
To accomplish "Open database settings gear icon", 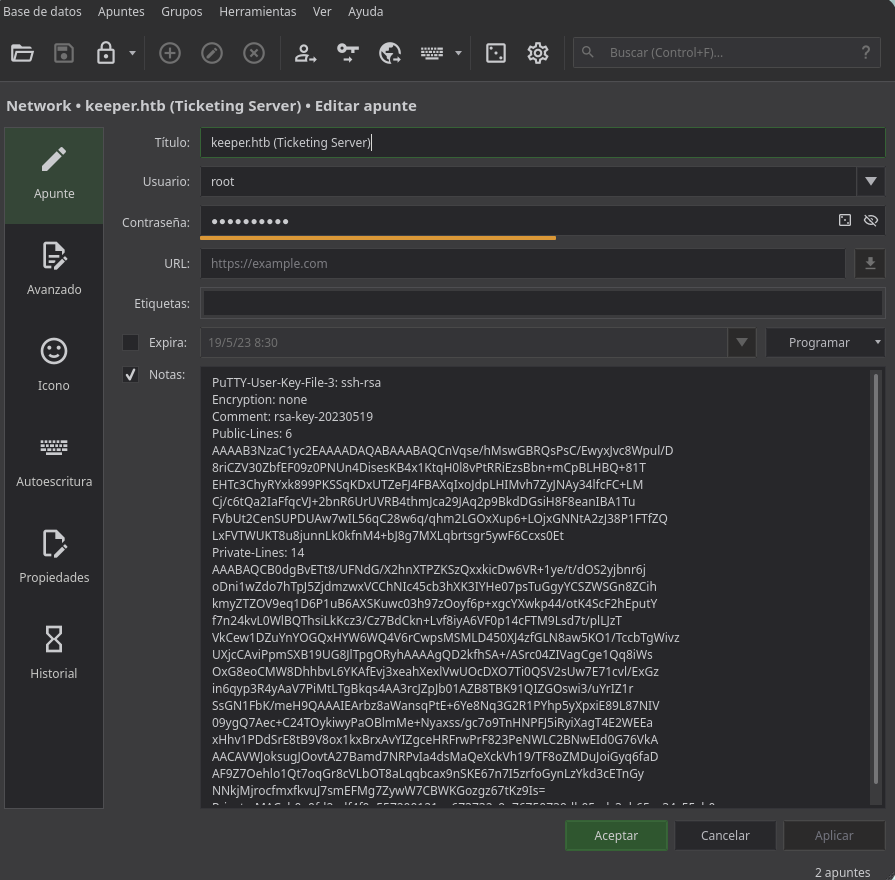I will pyautogui.click(x=538, y=53).
